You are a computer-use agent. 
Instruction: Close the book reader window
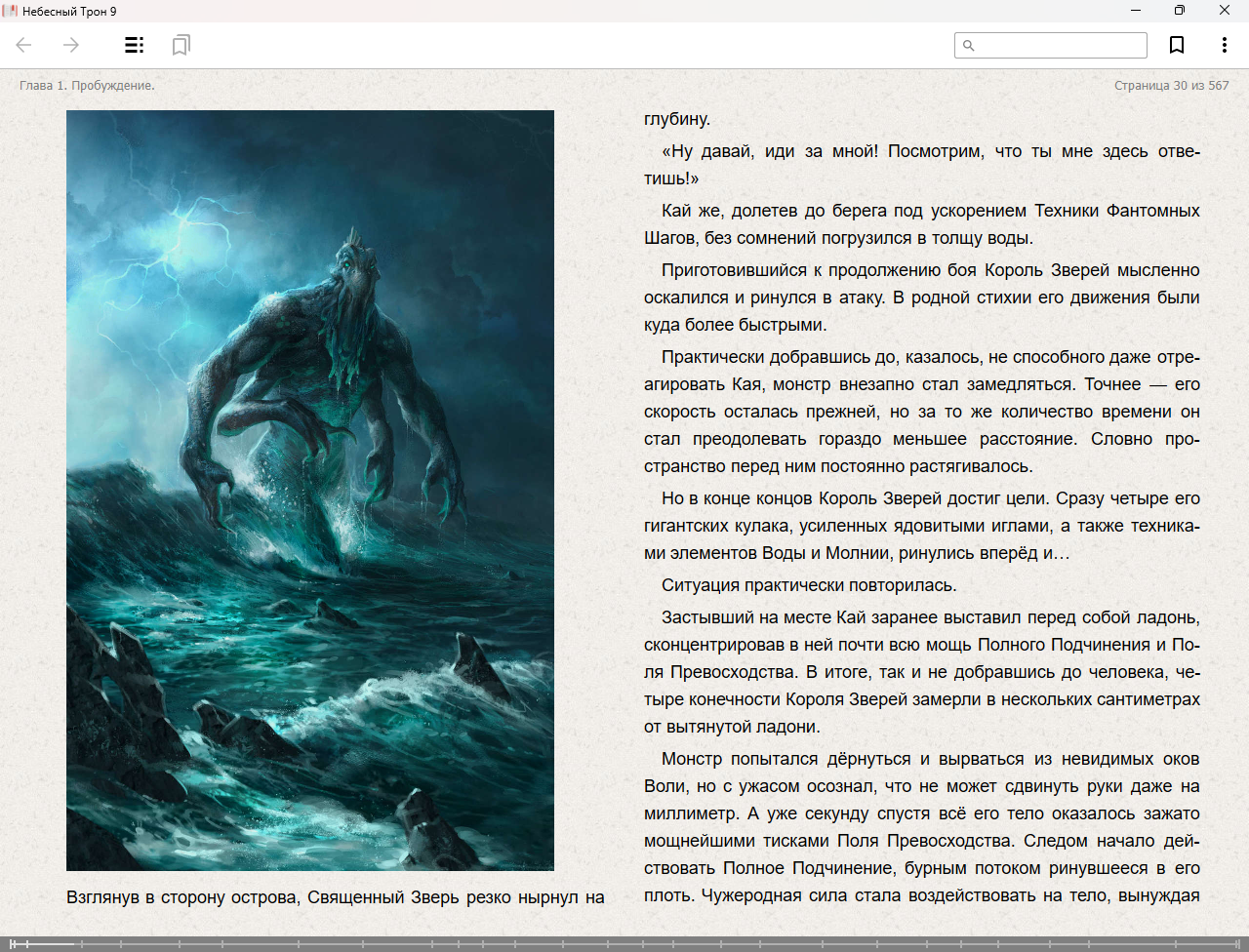coord(1225,11)
